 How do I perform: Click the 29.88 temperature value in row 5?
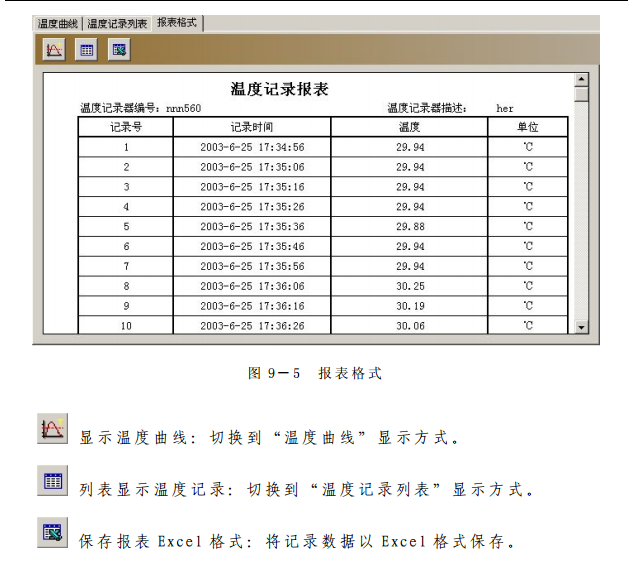(x=410, y=227)
